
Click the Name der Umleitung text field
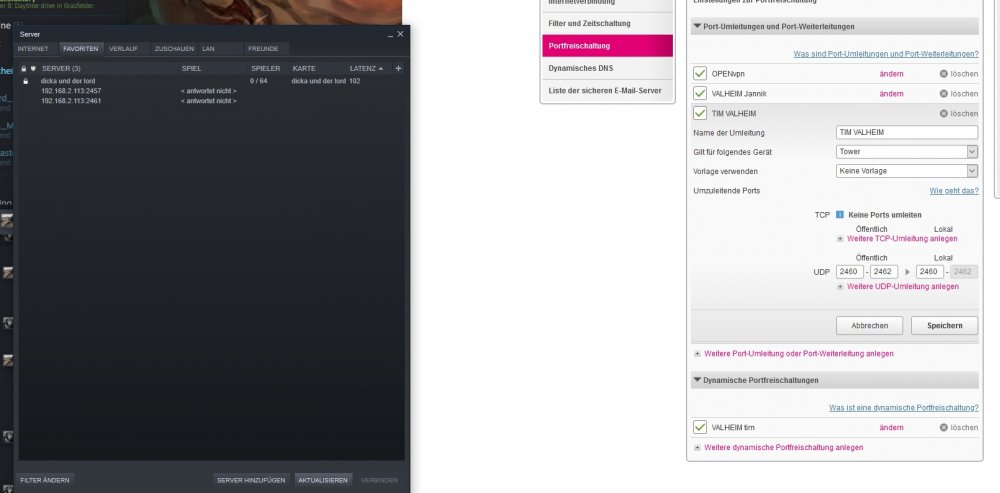pos(907,133)
